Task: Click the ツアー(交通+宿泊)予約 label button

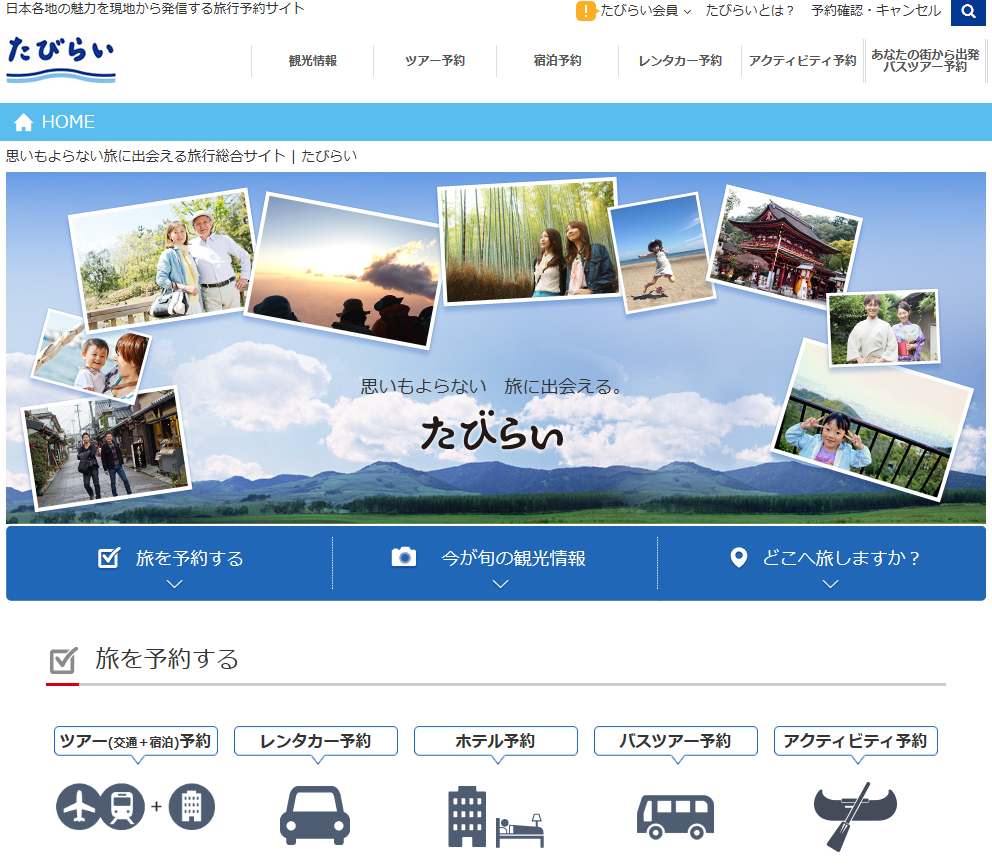Action: pos(136,741)
